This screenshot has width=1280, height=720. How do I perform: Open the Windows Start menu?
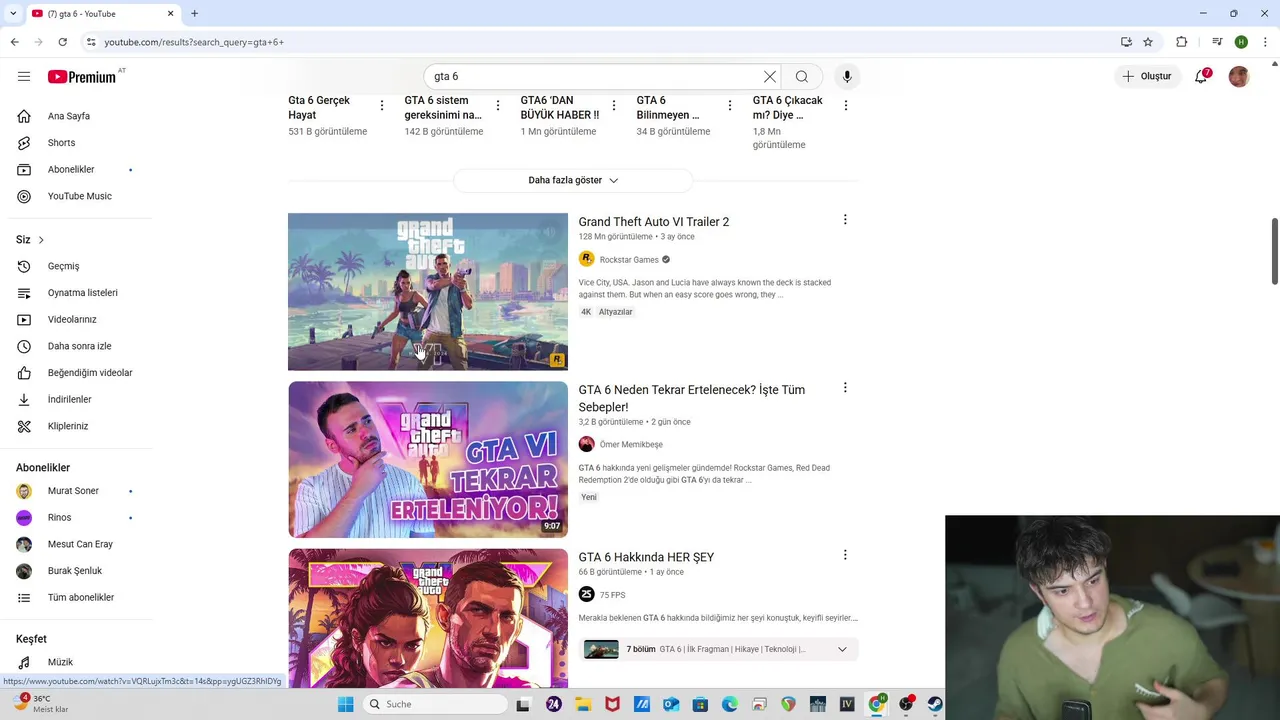pos(345,704)
